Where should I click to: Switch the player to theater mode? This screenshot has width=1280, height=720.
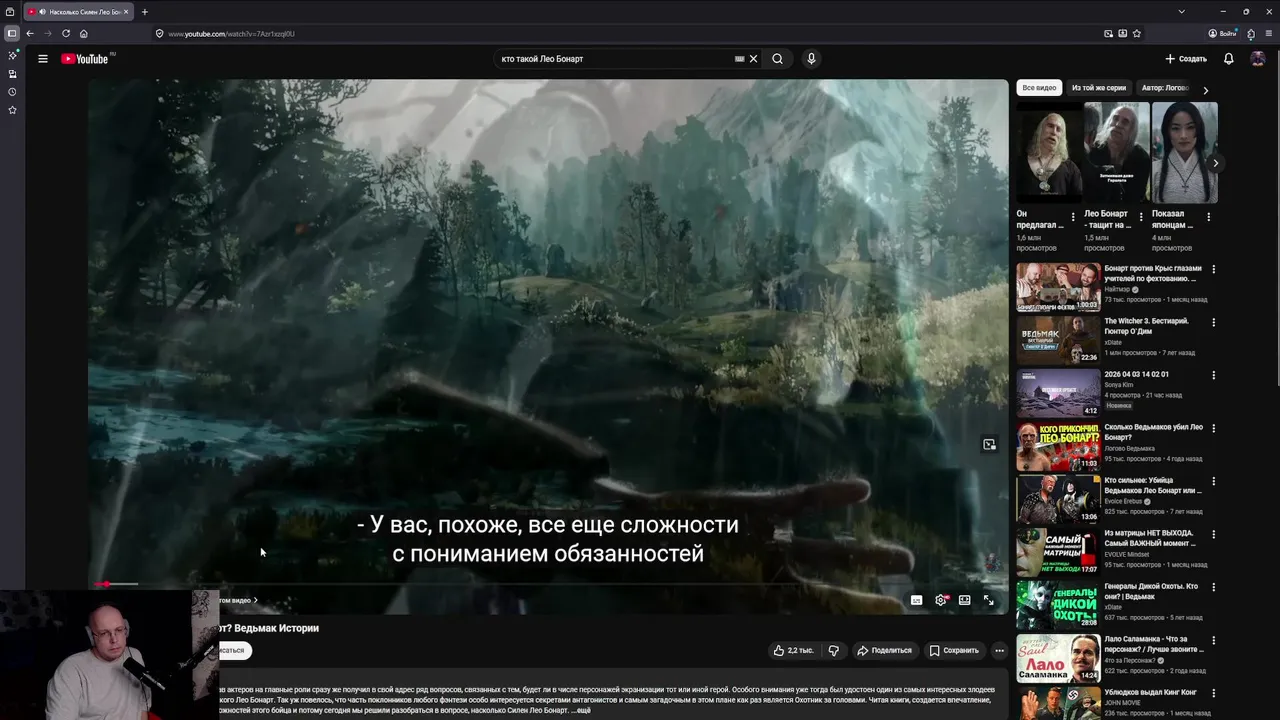coord(964,600)
